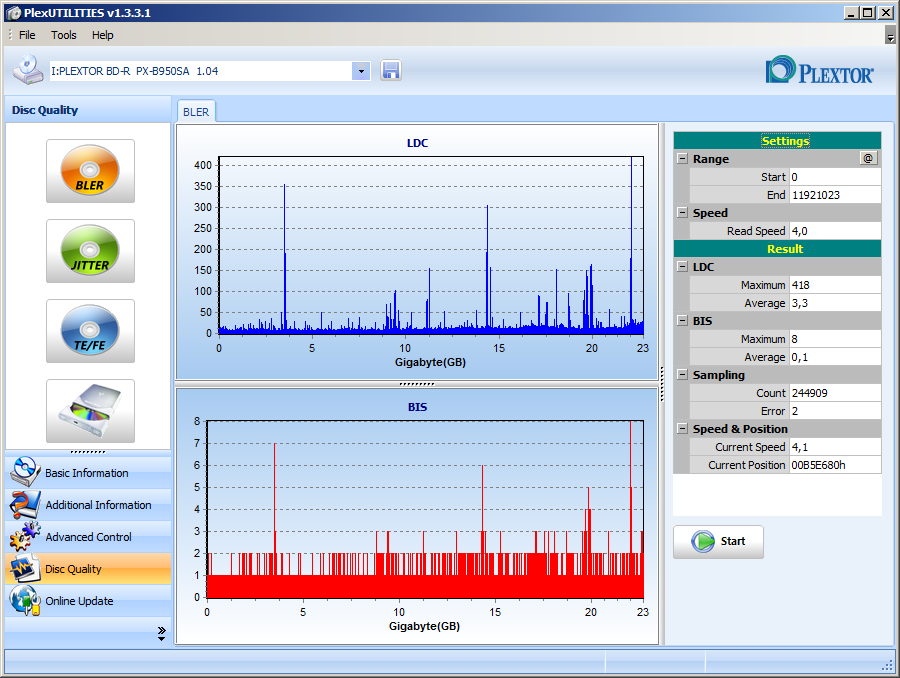Screen dimensions: 900x678
Task: Open Online Update section
Action: click(88, 601)
